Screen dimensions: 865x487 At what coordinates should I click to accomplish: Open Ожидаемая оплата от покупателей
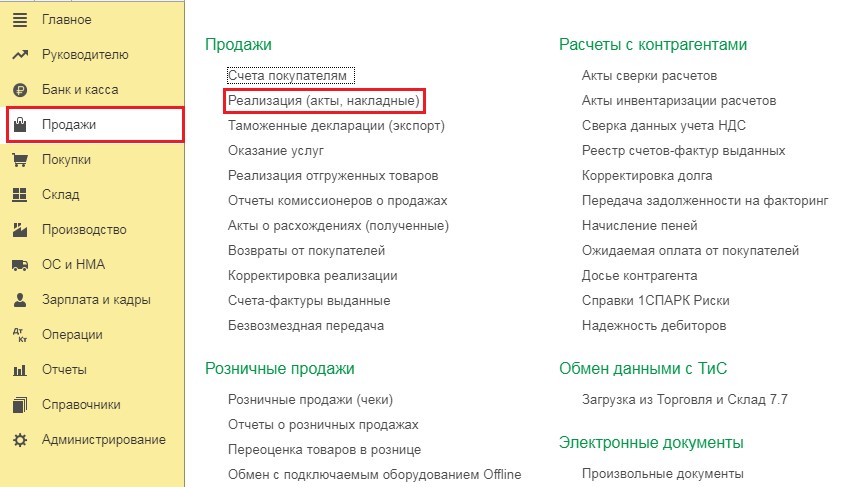pyautogui.click(x=690, y=250)
